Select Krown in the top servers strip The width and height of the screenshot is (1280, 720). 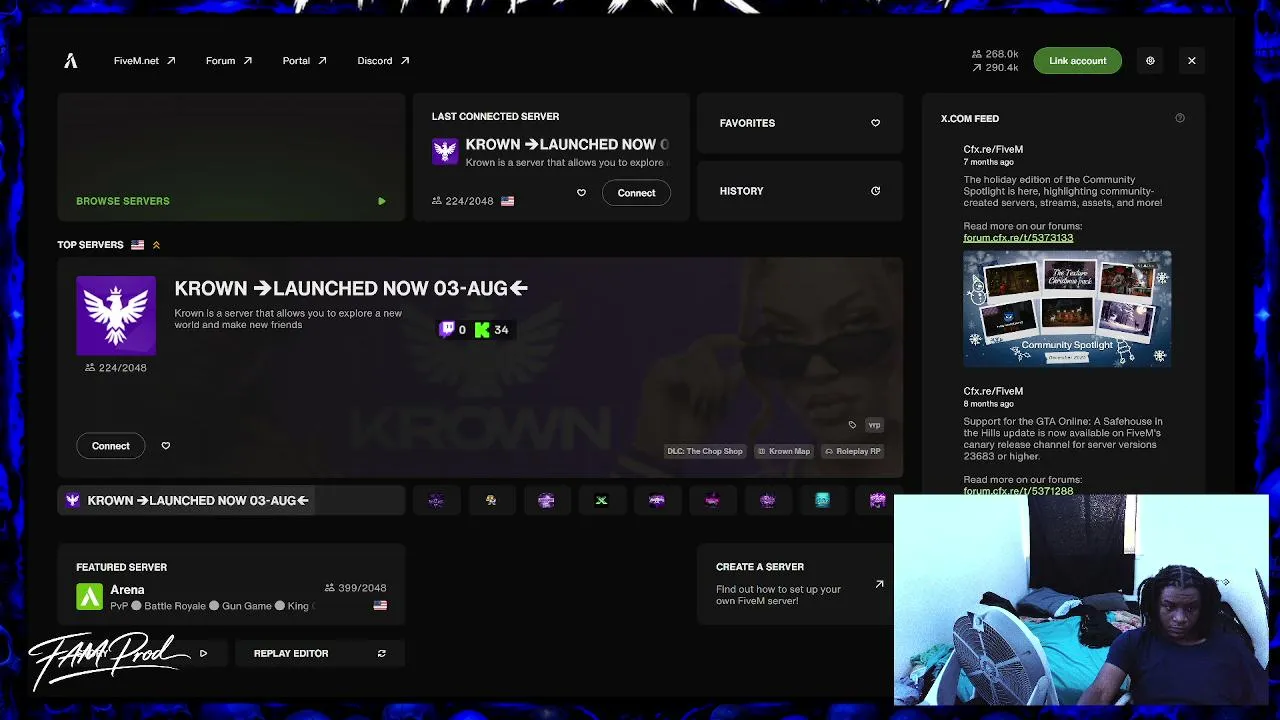(x=231, y=500)
